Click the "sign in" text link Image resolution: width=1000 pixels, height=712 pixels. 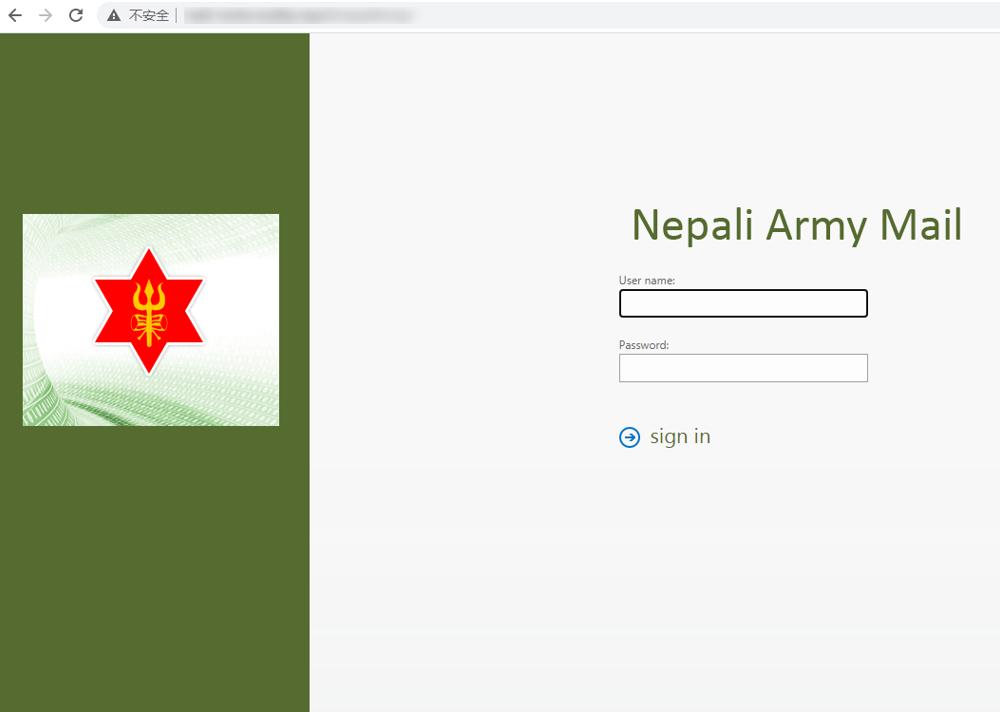coord(680,437)
